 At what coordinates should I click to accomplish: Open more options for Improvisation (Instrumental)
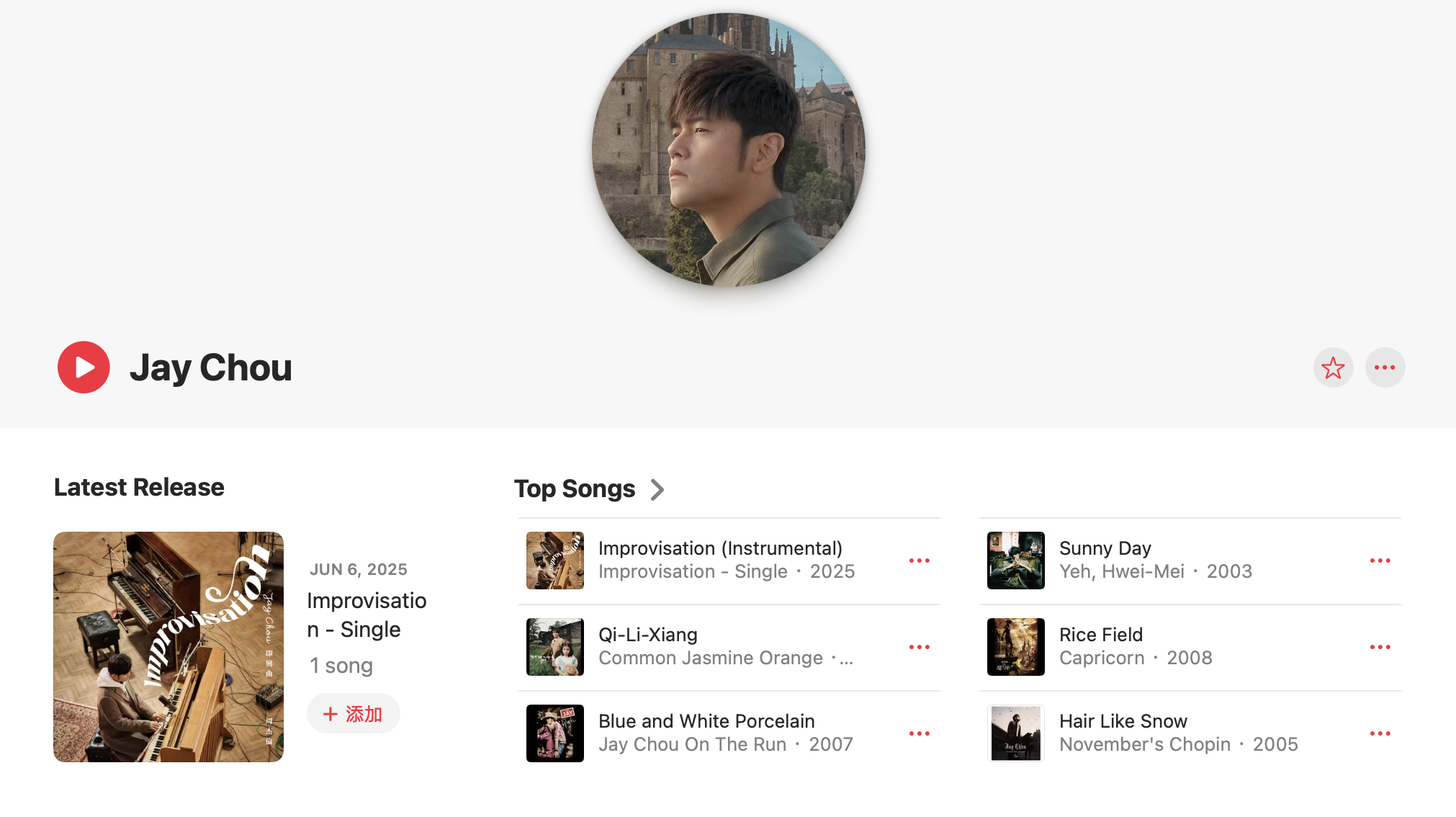(x=919, y=561)
